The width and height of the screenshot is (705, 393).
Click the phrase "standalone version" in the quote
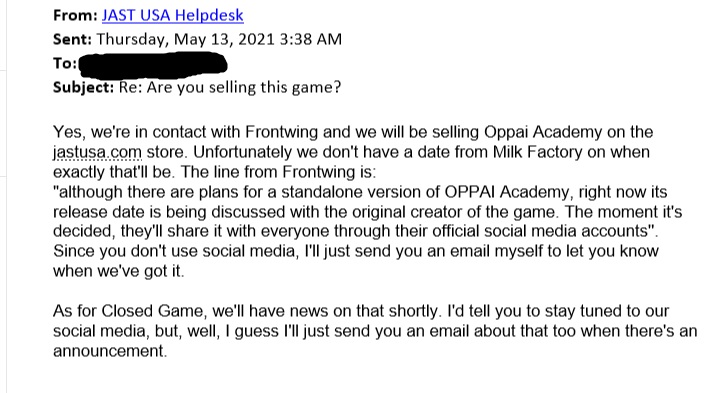pyautogui.click(x=354, y=192)
